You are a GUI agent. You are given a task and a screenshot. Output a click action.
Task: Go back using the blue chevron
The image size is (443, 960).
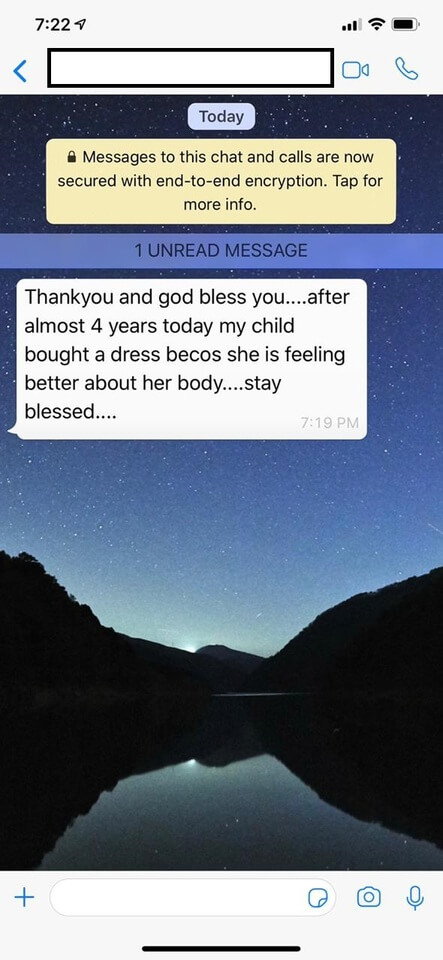(x=20, y=70)
